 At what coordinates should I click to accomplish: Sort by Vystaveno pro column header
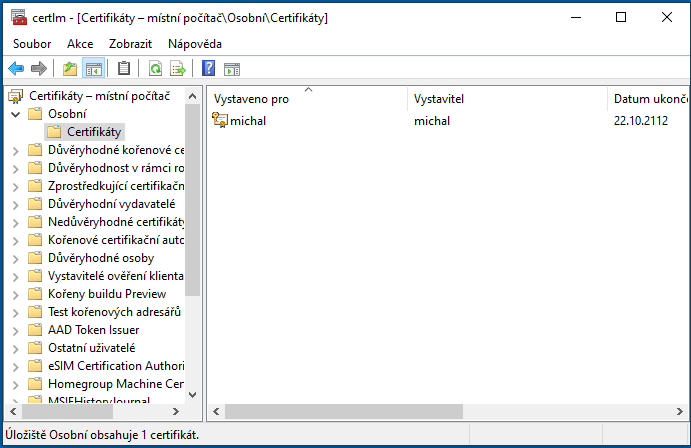tap(308, 99)
